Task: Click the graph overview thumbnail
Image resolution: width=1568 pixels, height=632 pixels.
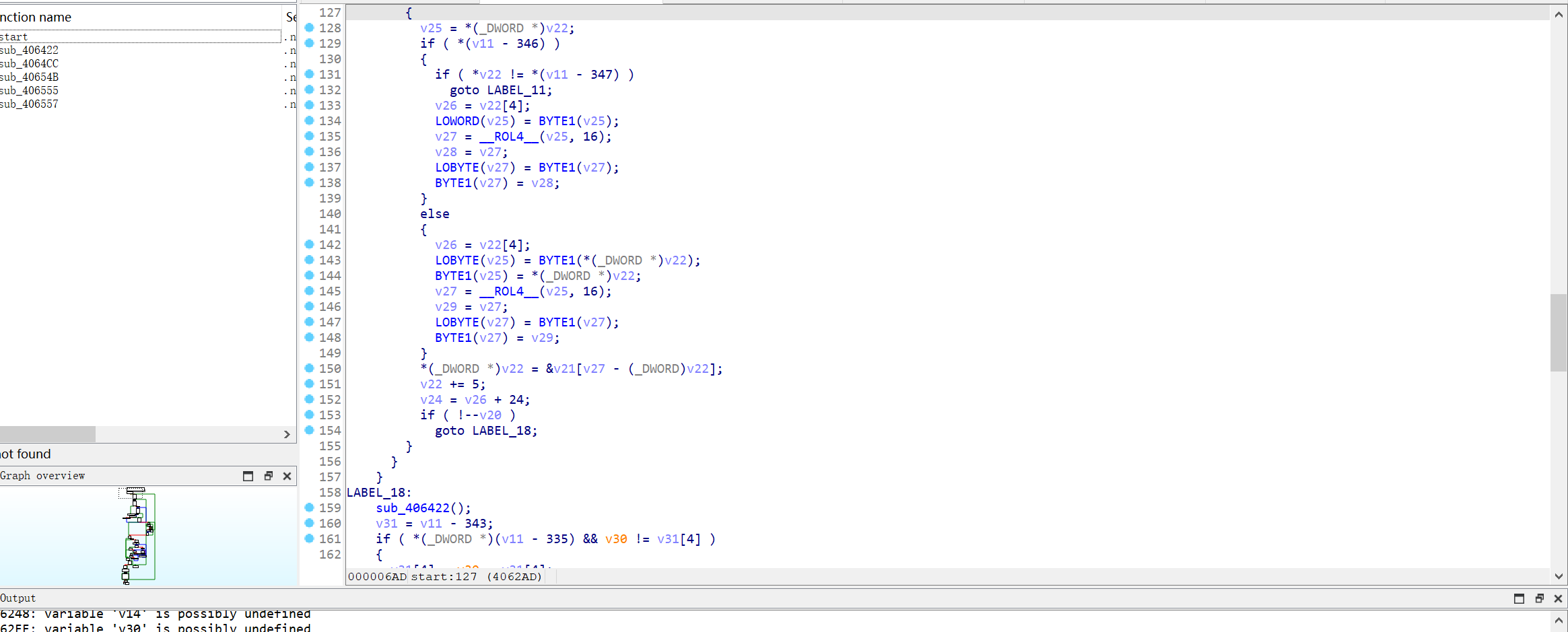Action: coord(139,536)
